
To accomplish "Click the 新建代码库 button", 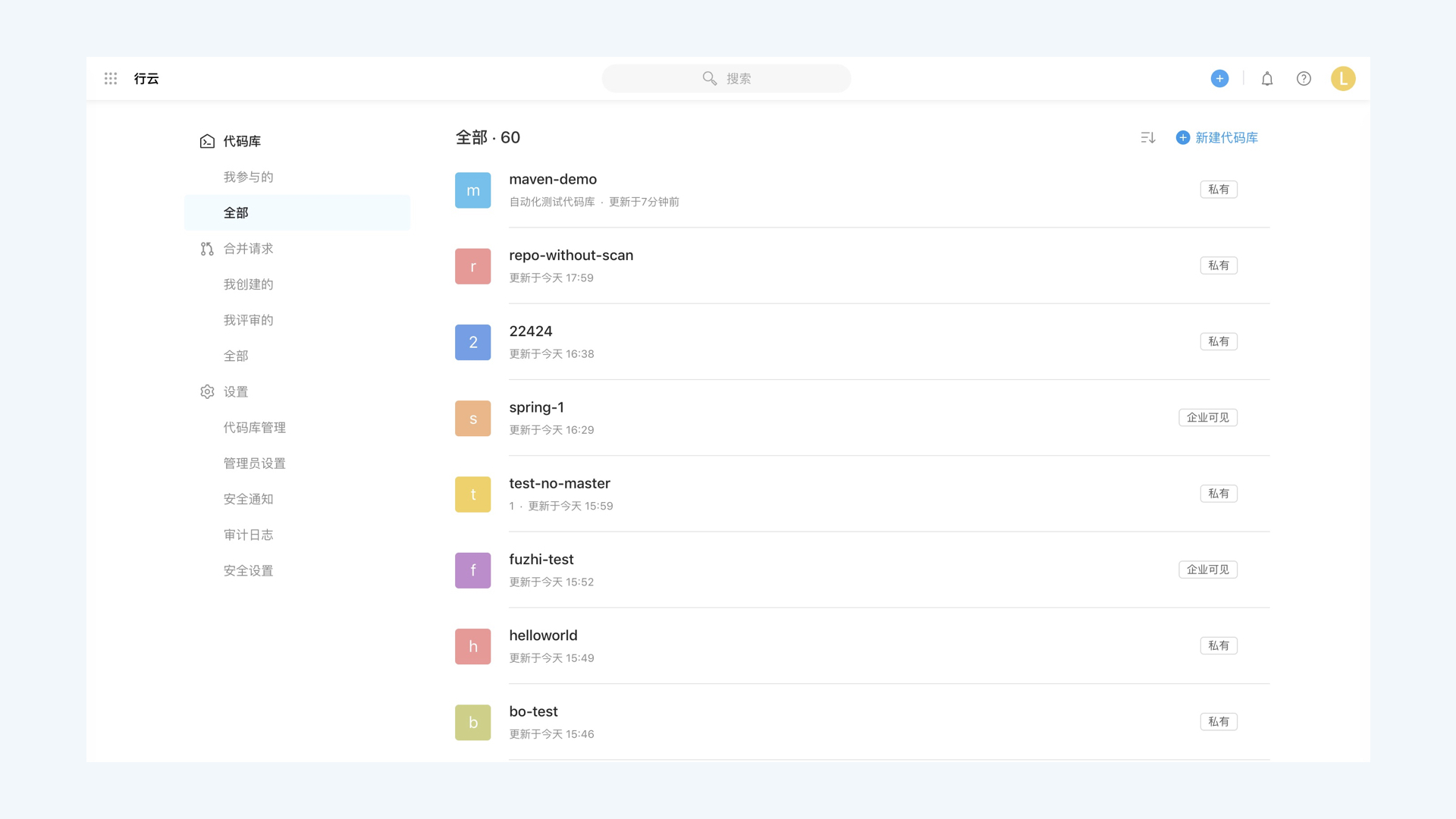I will [x=1216, y=137].
